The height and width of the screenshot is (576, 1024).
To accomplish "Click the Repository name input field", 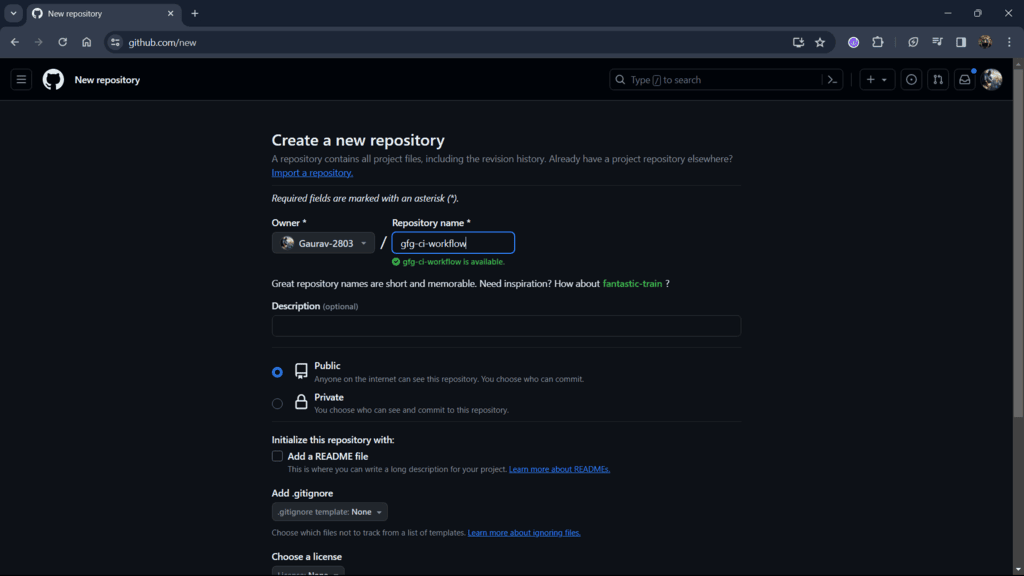I will pyautogui.click(x=453, y=243).
